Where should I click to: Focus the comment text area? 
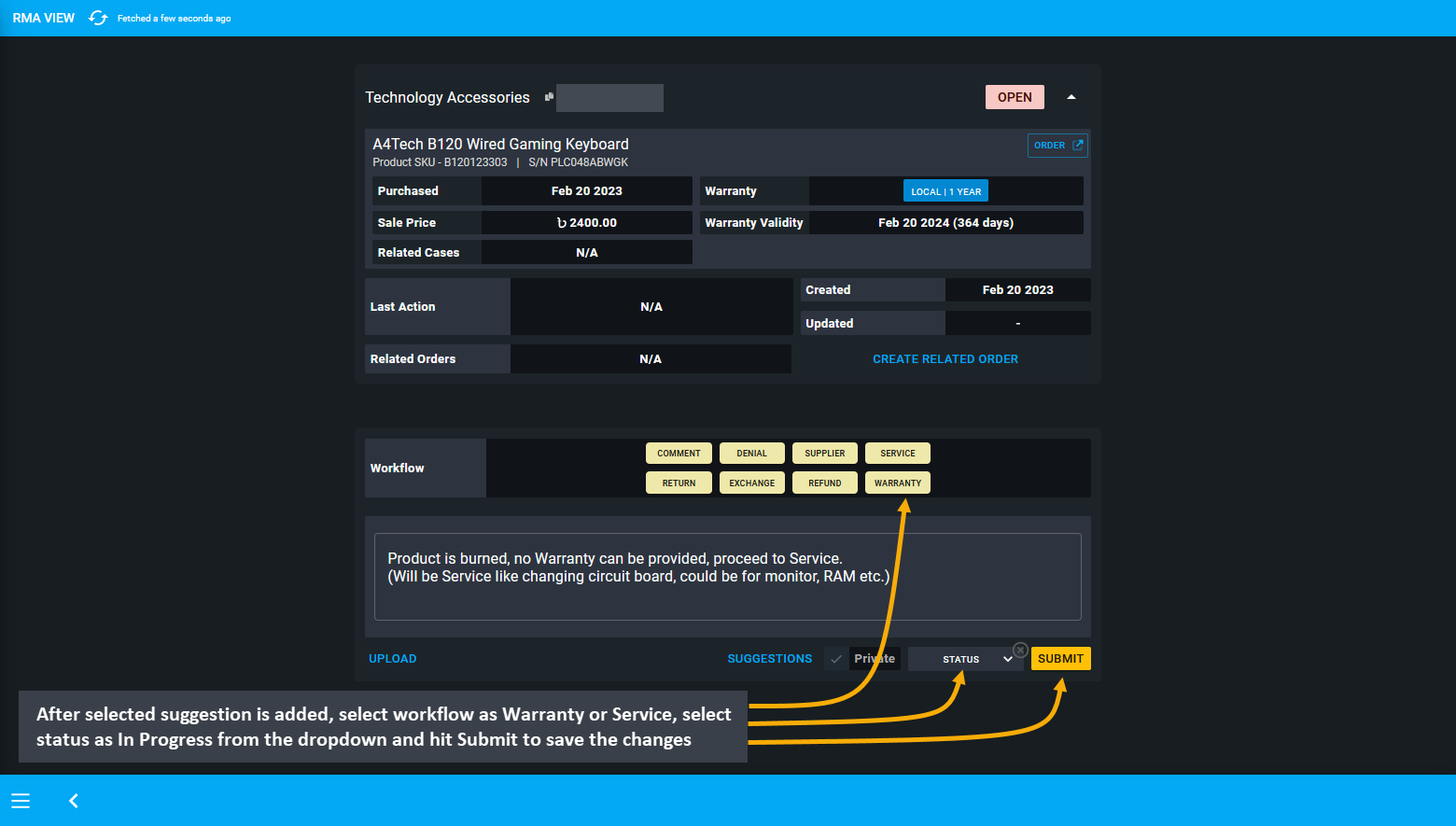tap(728, 577)
